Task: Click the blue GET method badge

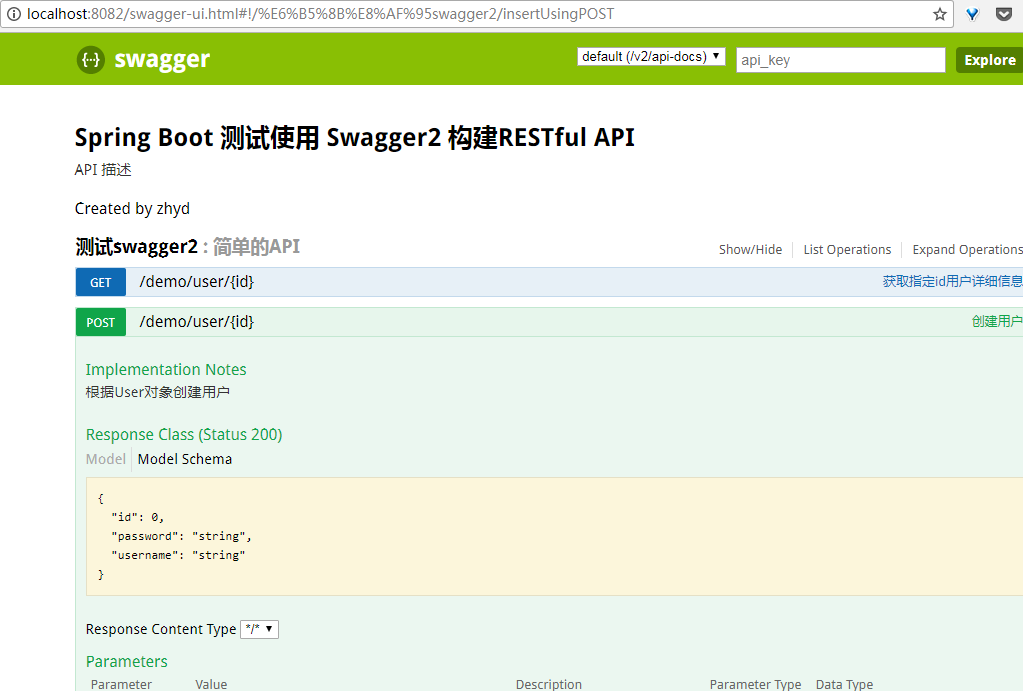Action: pyautogui.click(x=100, y=282)
